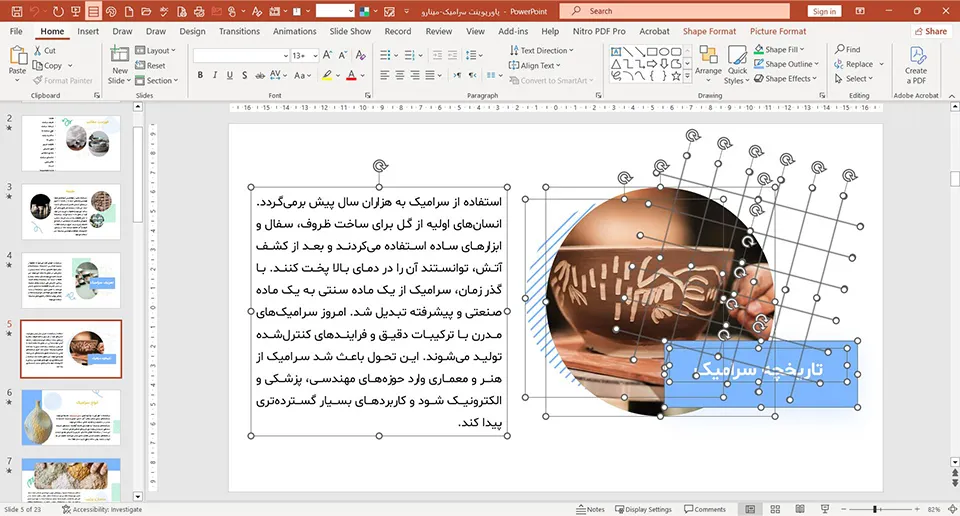Insert a New Slide
Viewport: 960px width, 516px height.
pyautogui.click(x=119, y=65)
